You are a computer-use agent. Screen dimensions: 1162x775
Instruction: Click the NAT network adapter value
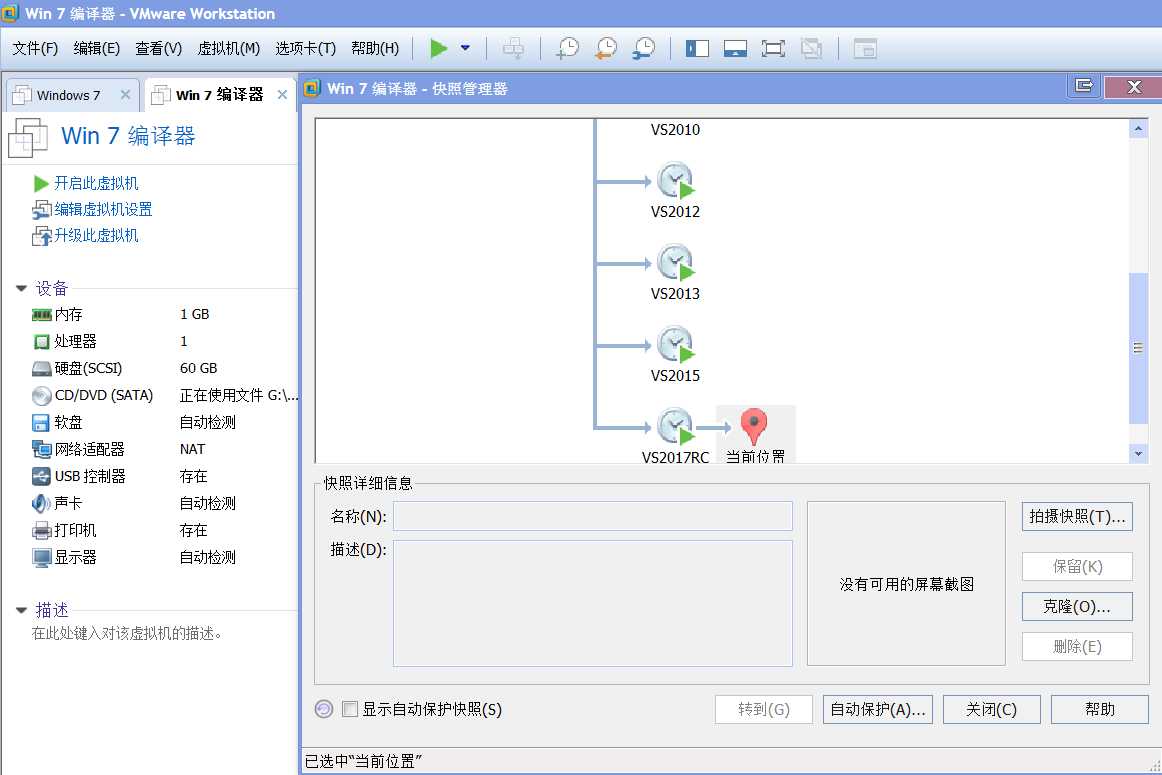(192, 449)
